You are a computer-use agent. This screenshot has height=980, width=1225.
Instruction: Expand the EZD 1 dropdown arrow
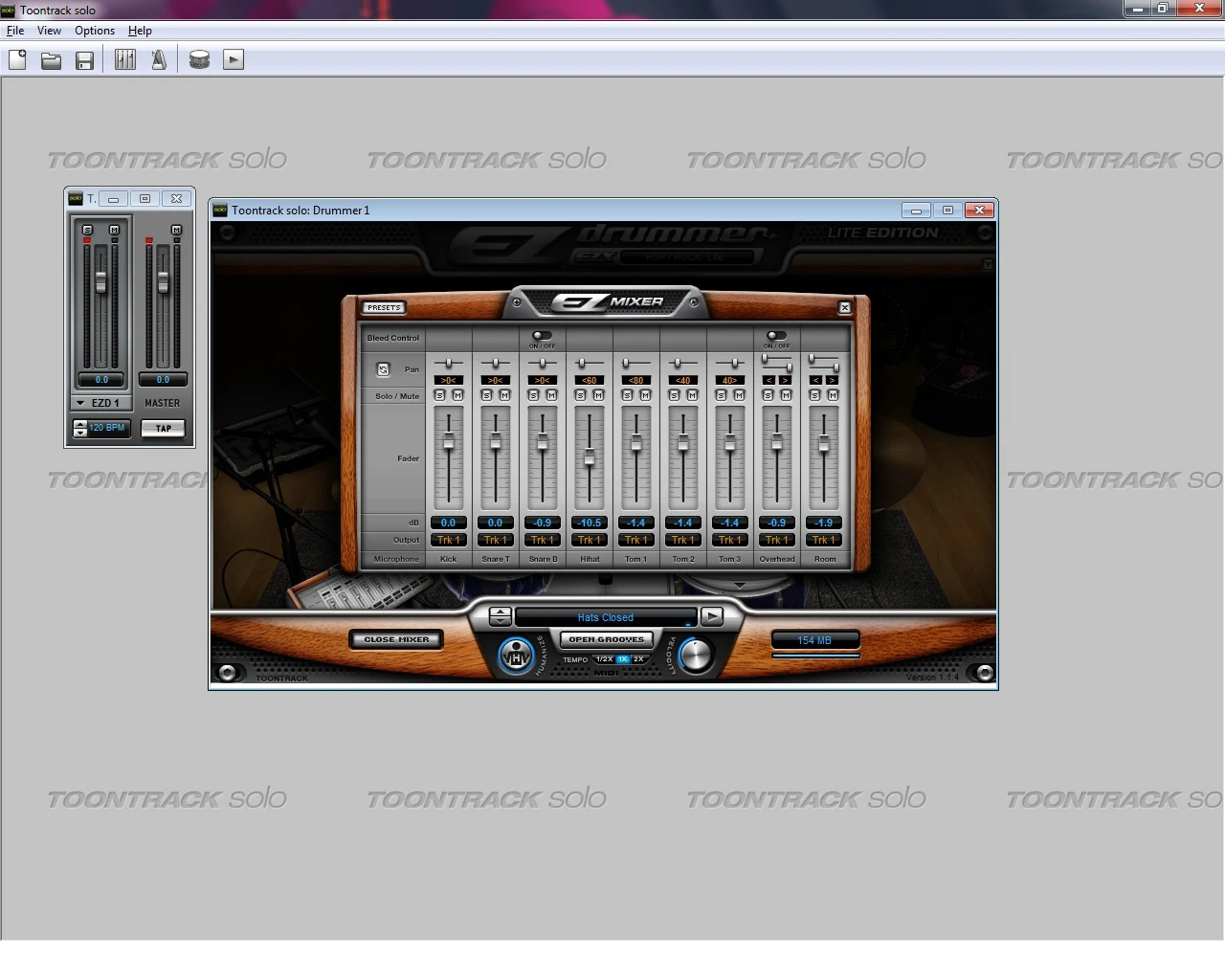pos(80,403)
